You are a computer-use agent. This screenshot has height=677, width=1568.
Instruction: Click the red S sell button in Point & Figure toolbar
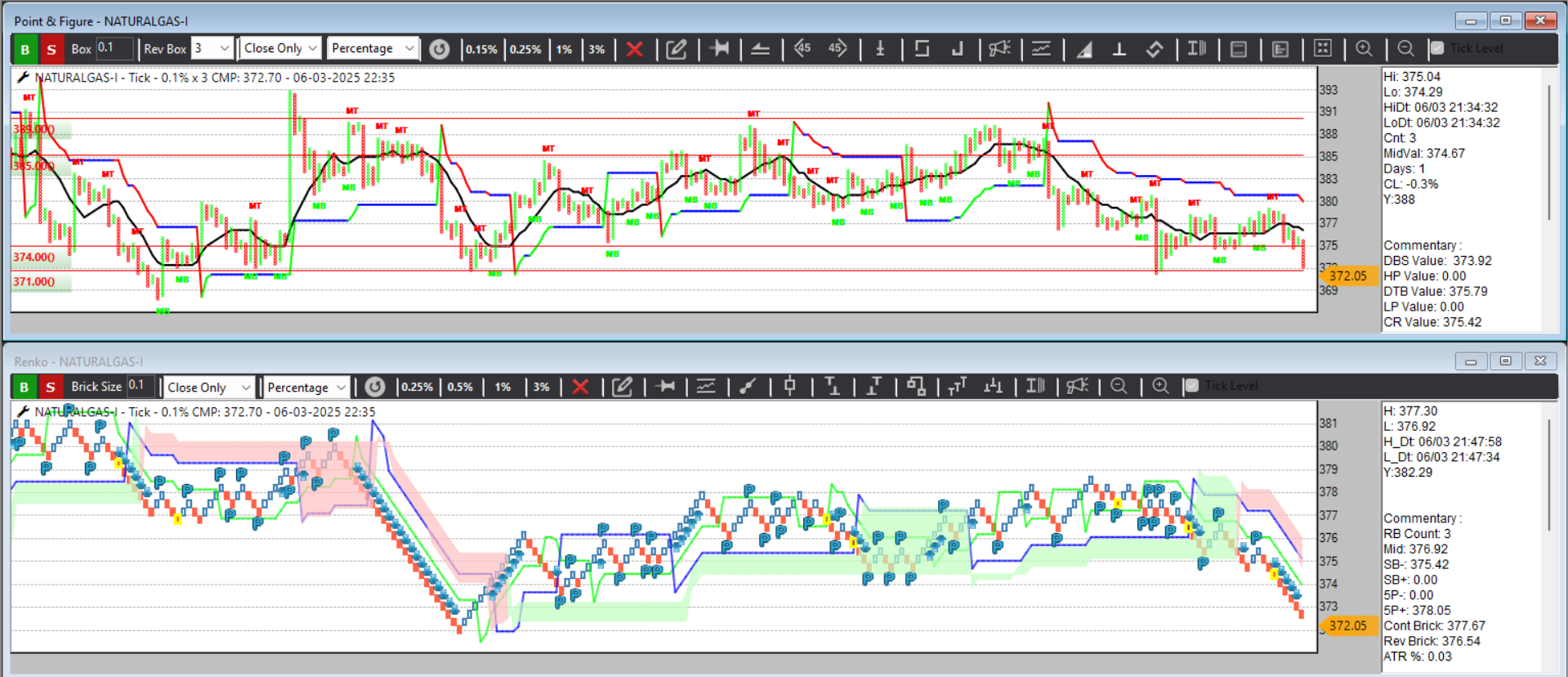[x=51, y=49]
